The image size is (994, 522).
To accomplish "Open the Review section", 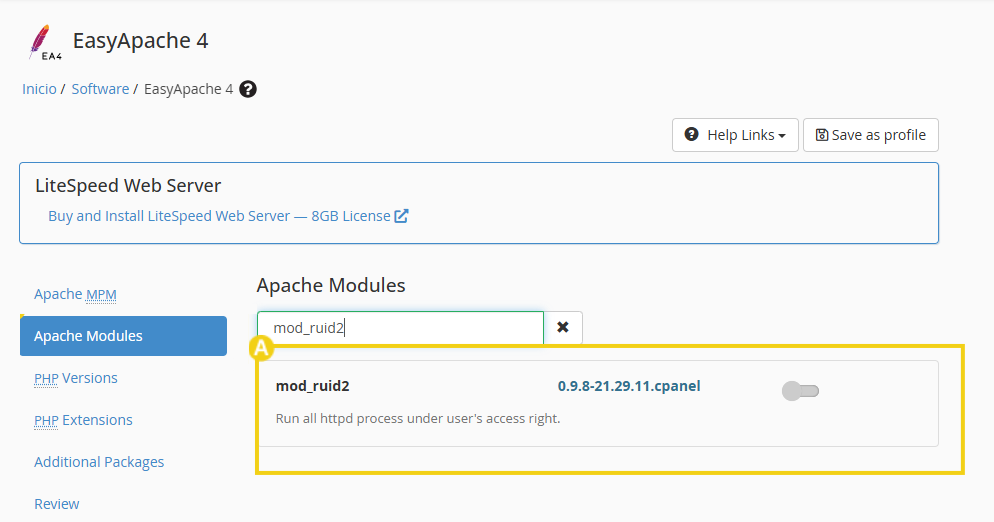I will coord(57,504).
